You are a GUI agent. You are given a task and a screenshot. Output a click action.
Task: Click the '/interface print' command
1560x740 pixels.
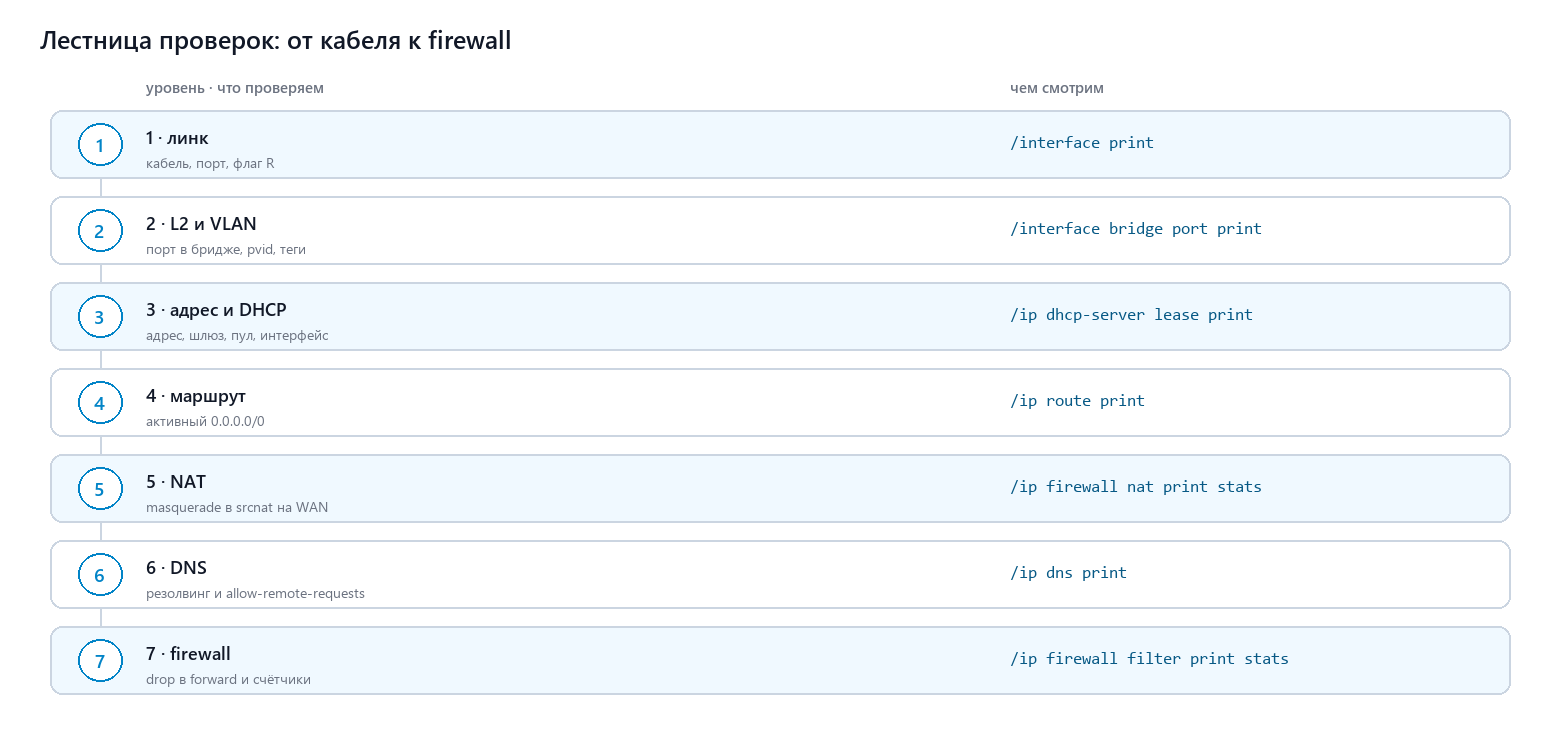(x=1082, y=143)
